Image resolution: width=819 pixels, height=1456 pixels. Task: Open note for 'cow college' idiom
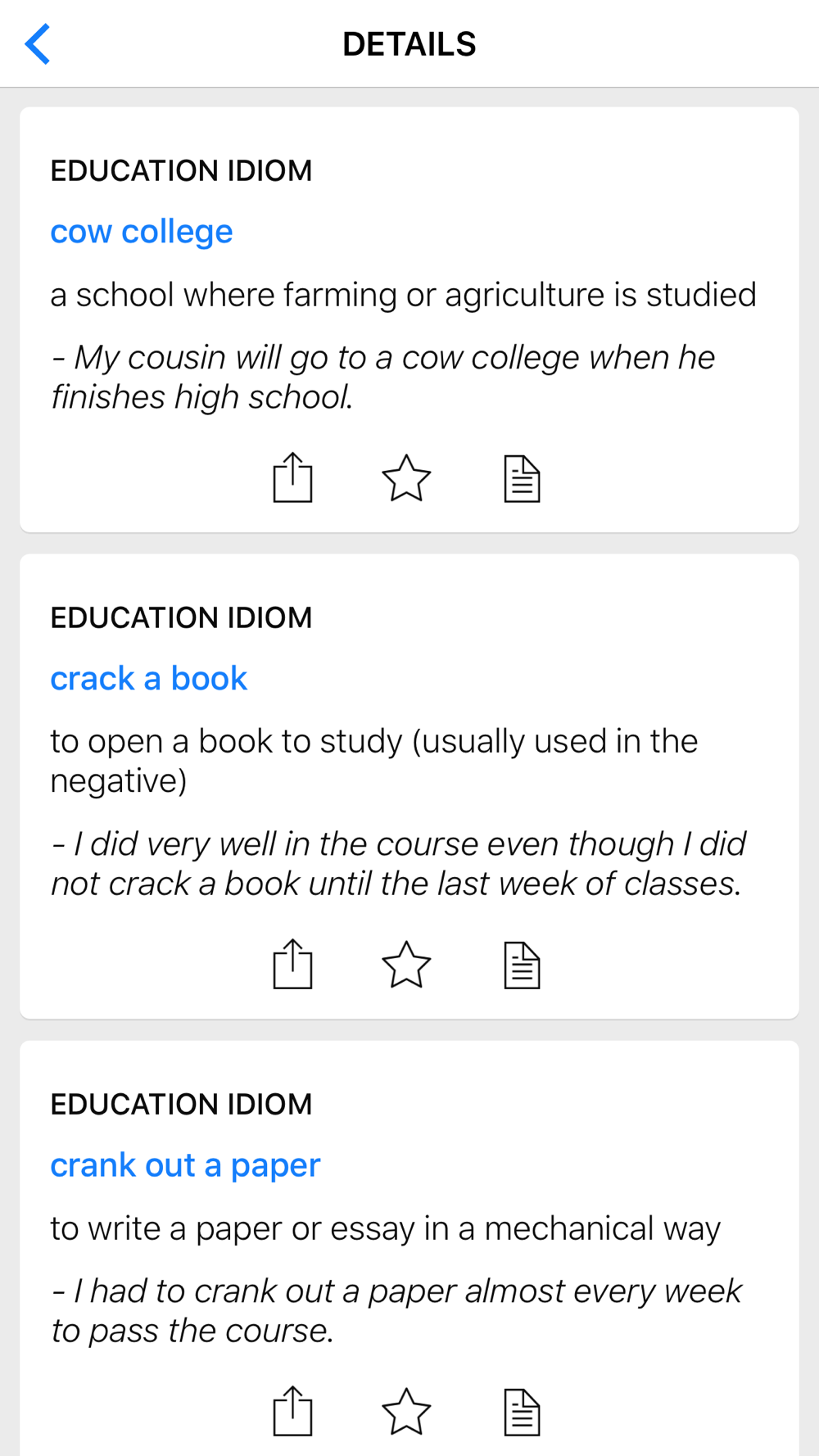(x=522, y=478)
